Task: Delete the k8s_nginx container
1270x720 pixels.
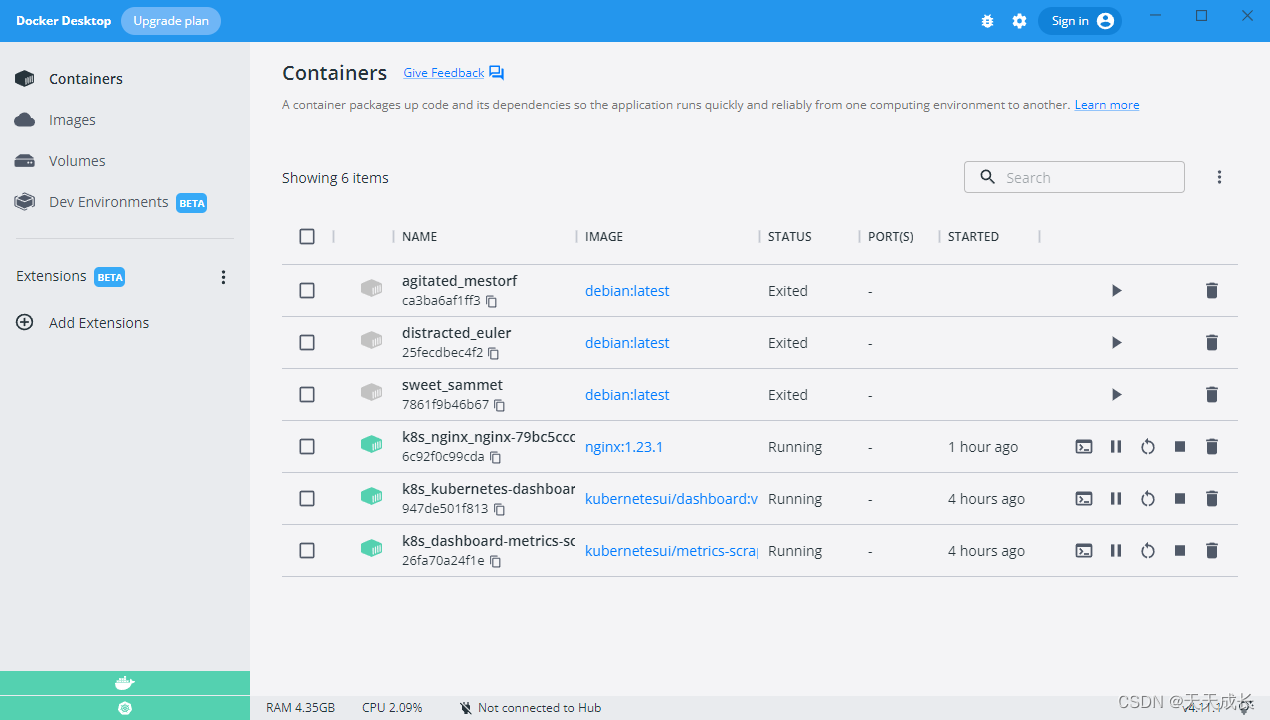Action: pos(1212,447)
